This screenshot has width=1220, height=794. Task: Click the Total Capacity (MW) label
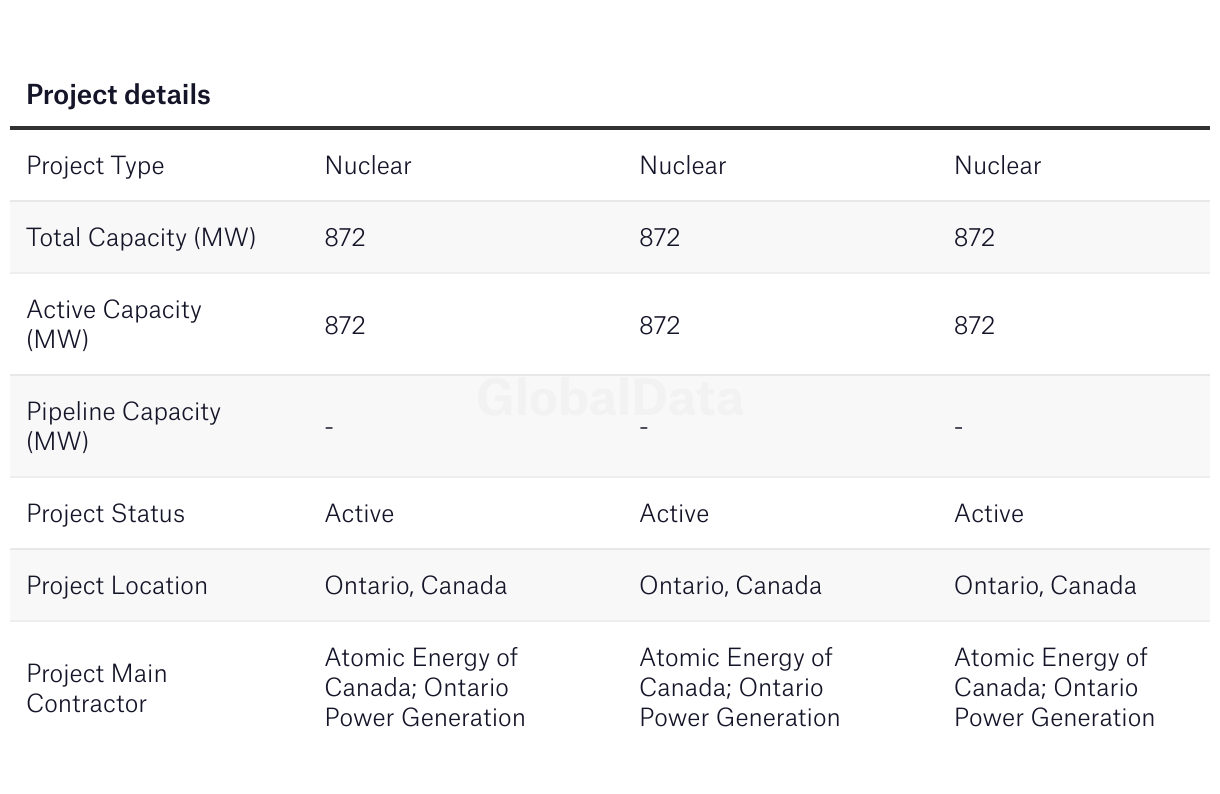pyautogui.click(x=141, y=238)
